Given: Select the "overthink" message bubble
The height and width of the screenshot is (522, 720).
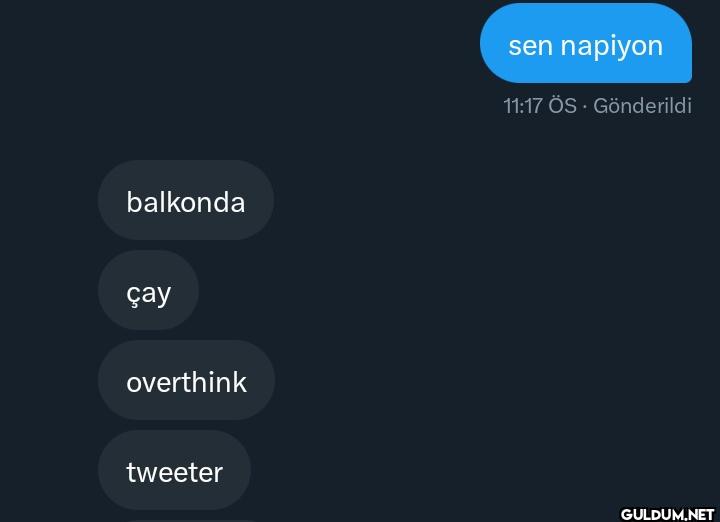Looking at the screenshot, I should [186, 380].
